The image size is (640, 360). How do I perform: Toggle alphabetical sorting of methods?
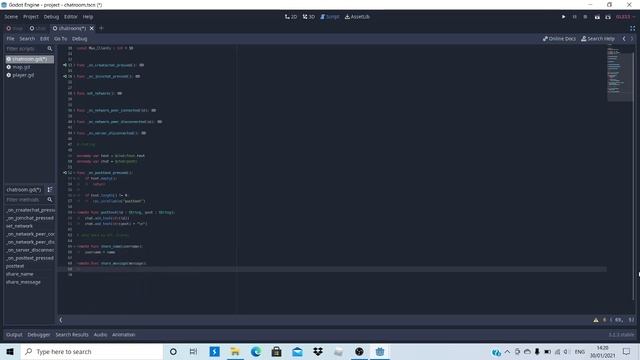click(x=50, y=190)
